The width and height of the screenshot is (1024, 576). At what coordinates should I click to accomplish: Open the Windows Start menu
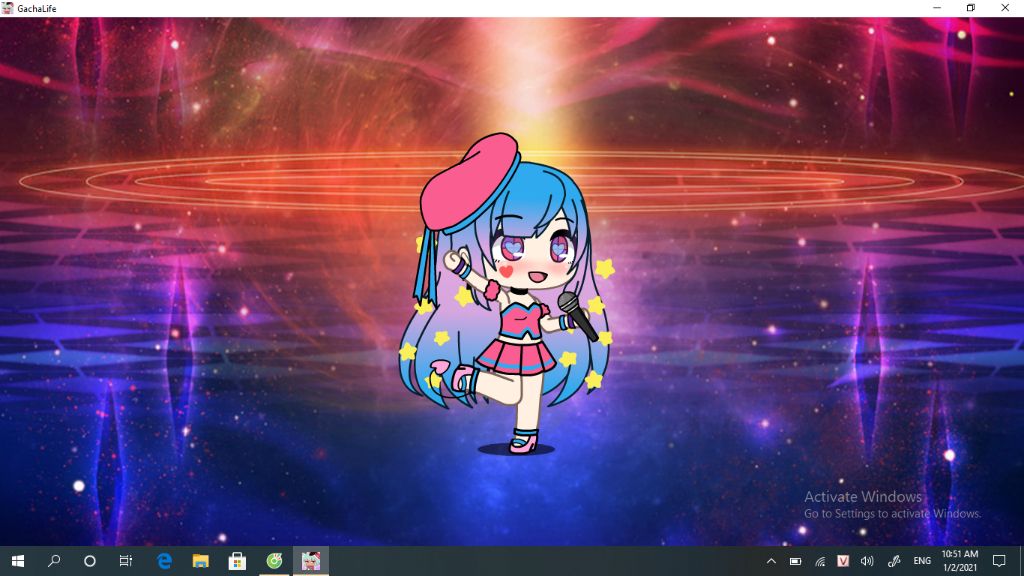pos(18,561)
